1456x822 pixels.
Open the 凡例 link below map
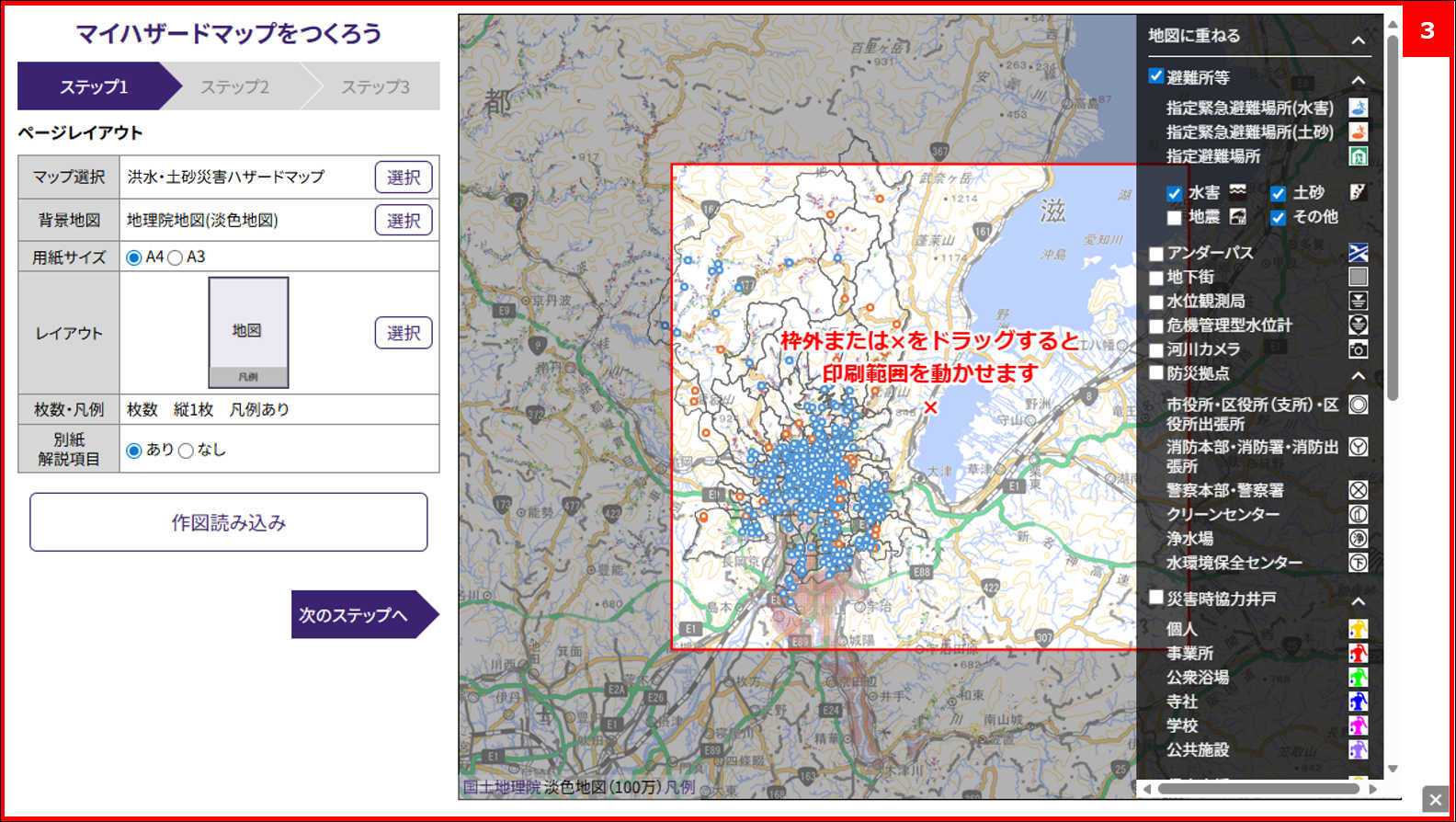680,787
